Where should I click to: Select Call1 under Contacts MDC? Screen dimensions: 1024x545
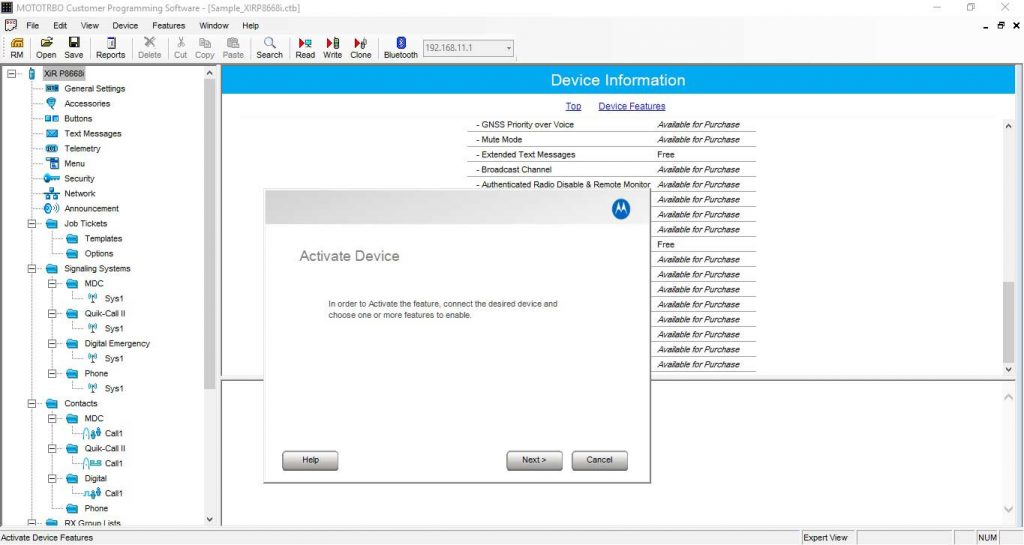[x=114, y=433]
